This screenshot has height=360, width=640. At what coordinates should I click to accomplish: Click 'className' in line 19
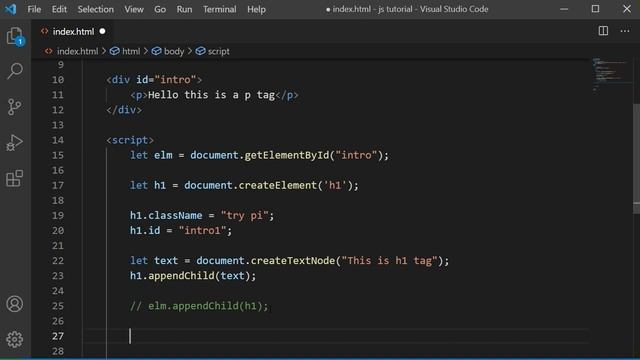[x=175, y=215]
